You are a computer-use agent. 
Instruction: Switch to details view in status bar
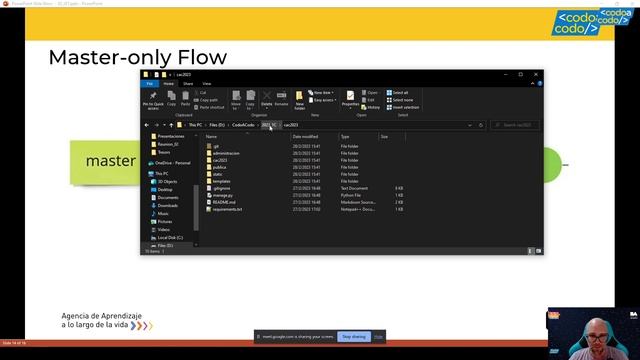click(530, 251)
